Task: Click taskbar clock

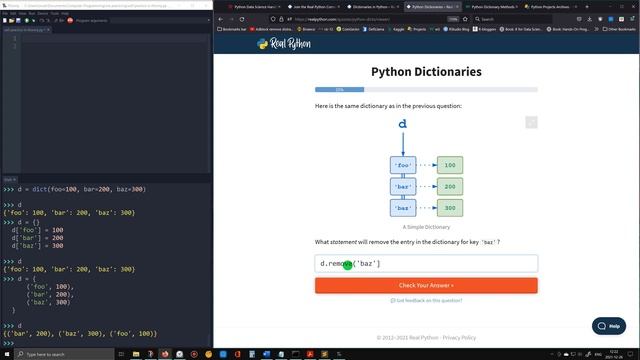Action: (614, 354)
